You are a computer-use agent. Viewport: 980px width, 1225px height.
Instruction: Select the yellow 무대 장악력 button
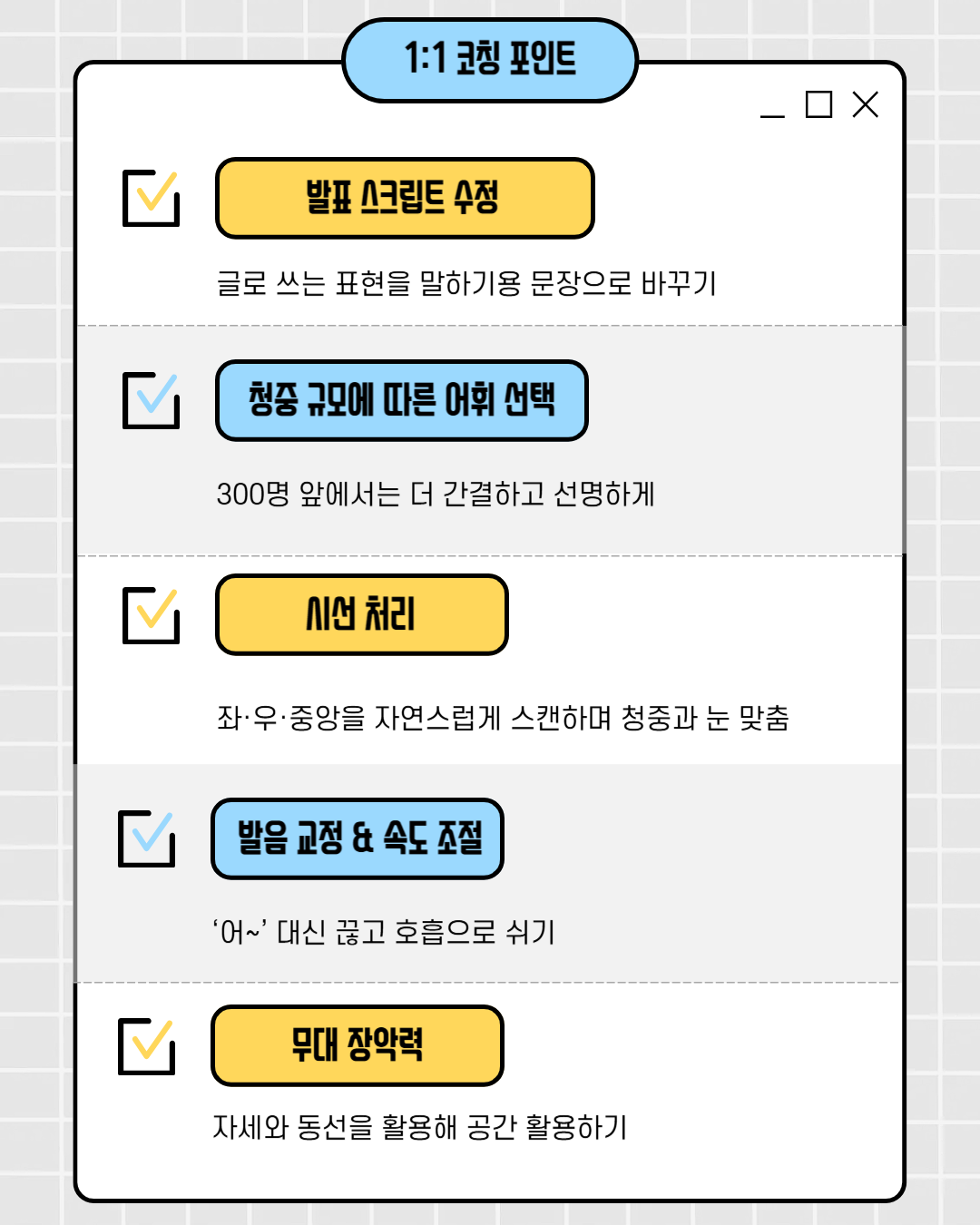(x=358, y=1045)
